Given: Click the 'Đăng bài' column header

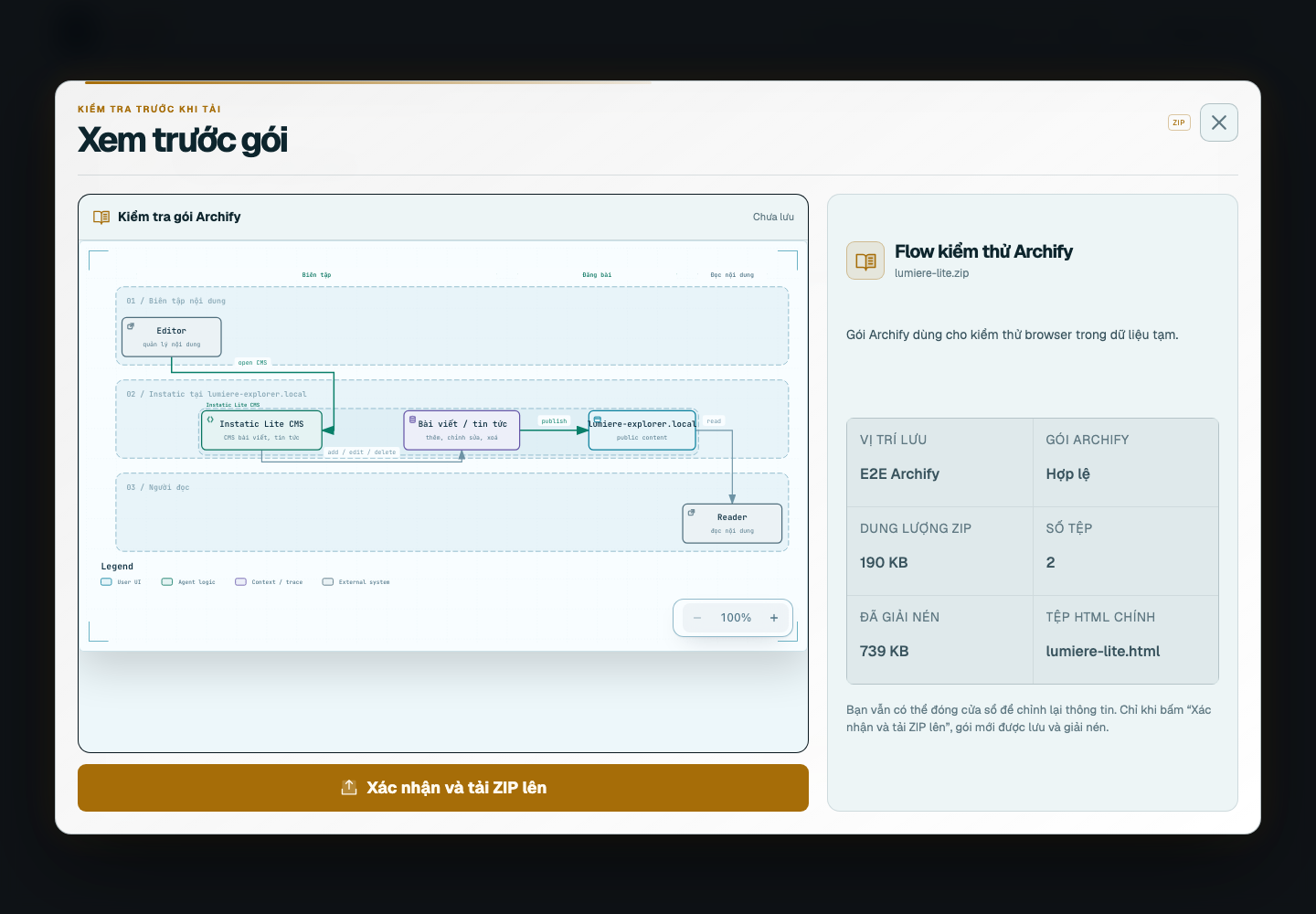Looking at the screenshot, I should [597, 275].
